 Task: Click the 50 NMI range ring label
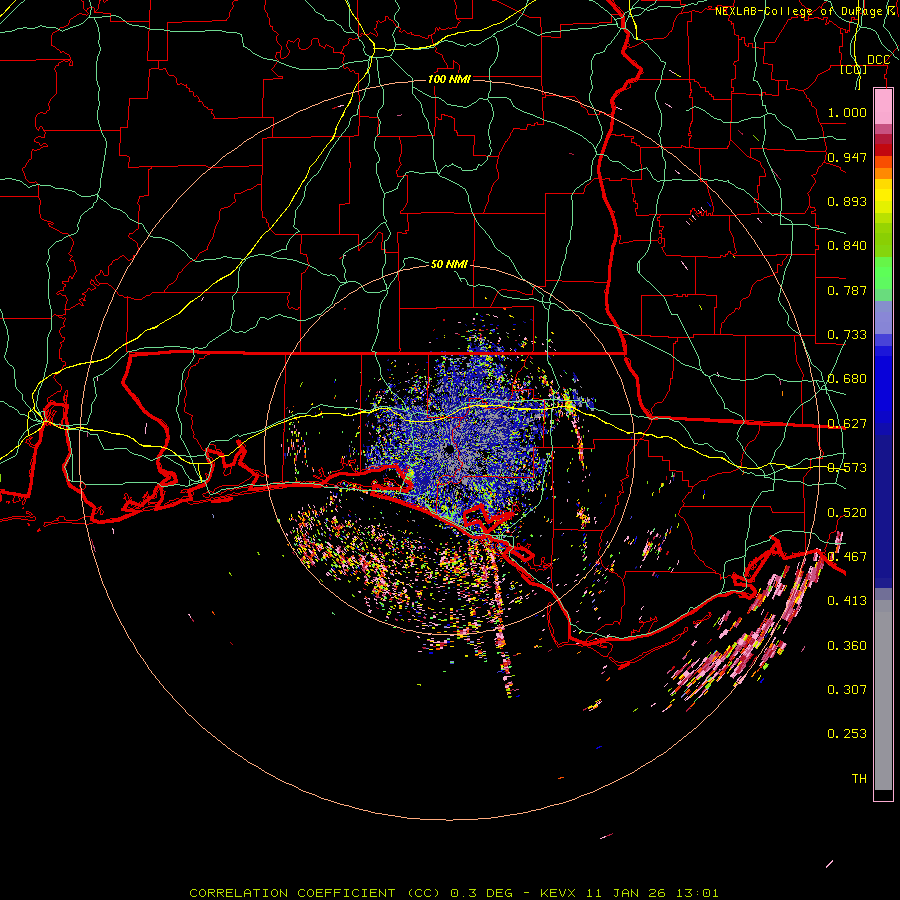pos(449,264)
